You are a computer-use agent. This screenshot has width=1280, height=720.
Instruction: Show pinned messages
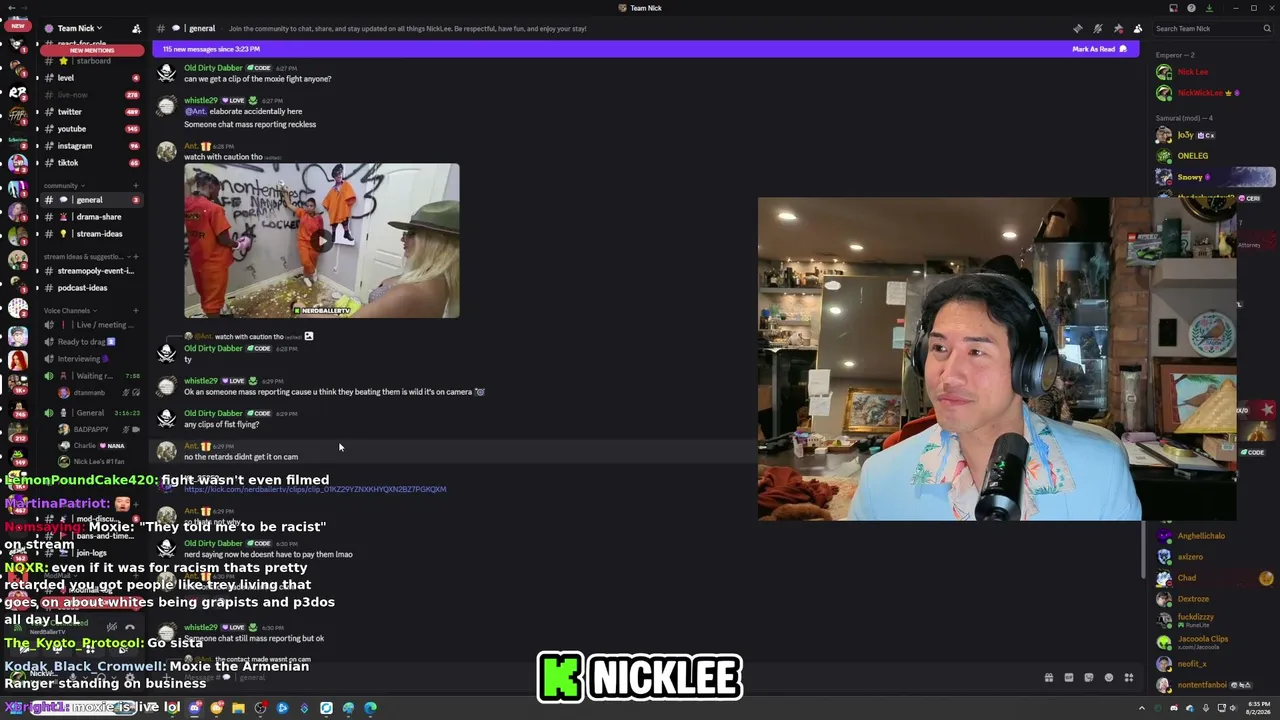pyautogui.click(x=1117, y=29)
